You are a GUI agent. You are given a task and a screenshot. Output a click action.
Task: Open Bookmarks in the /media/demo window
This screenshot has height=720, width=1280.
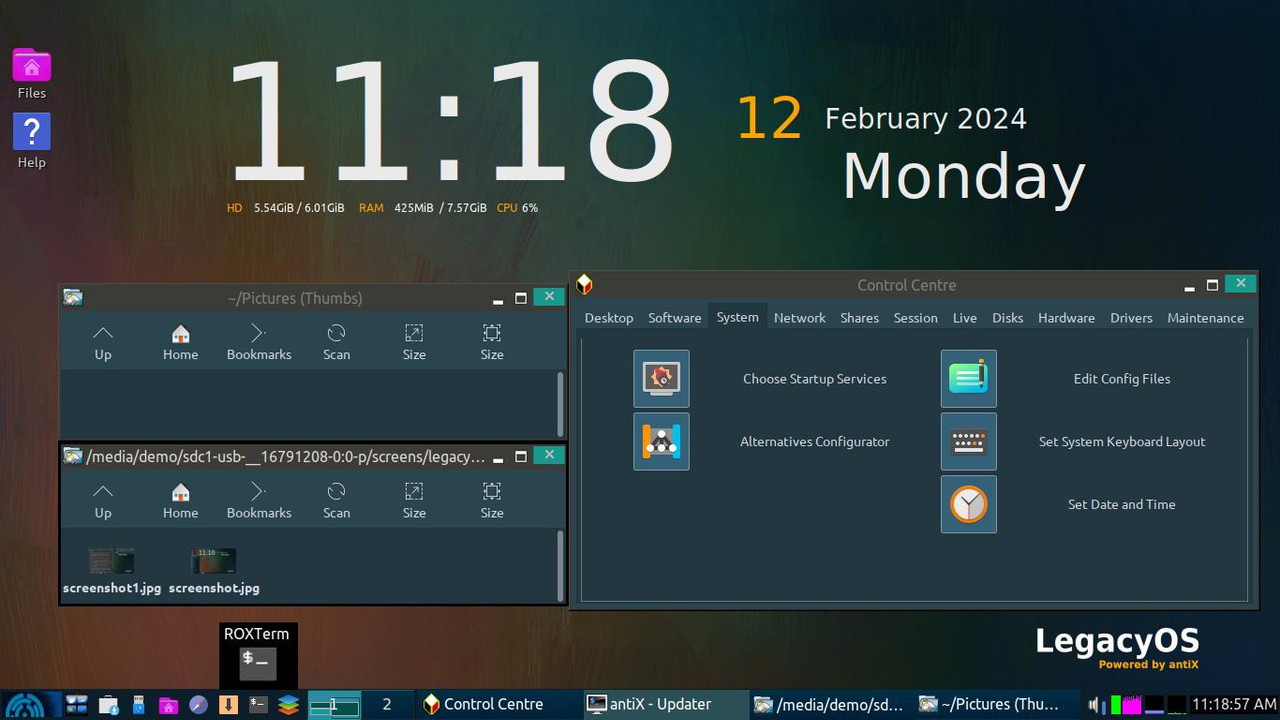pyautogui.click(x=259, y=500)
